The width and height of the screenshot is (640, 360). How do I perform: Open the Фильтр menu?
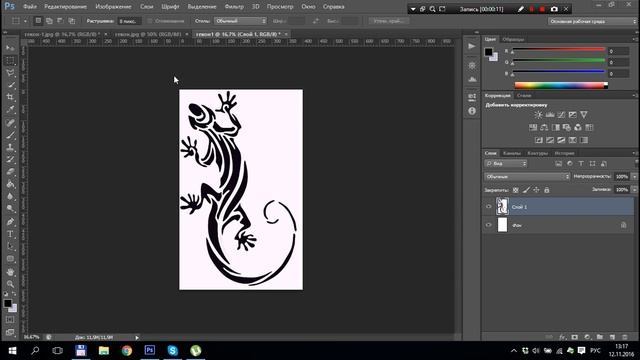pos(234,7)
